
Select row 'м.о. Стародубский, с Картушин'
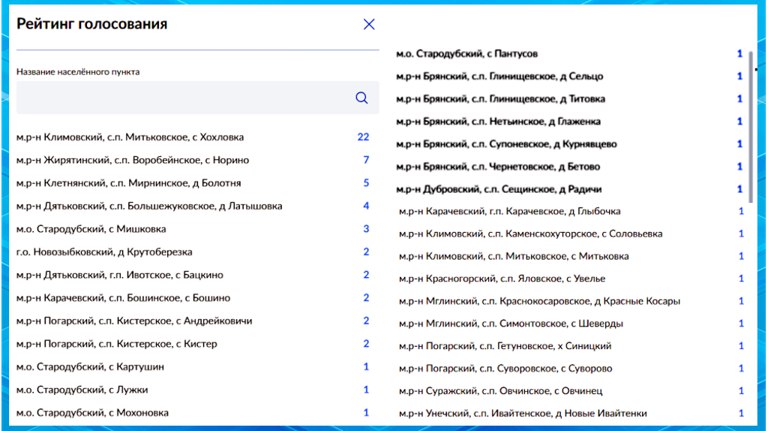tap(192, 367)
